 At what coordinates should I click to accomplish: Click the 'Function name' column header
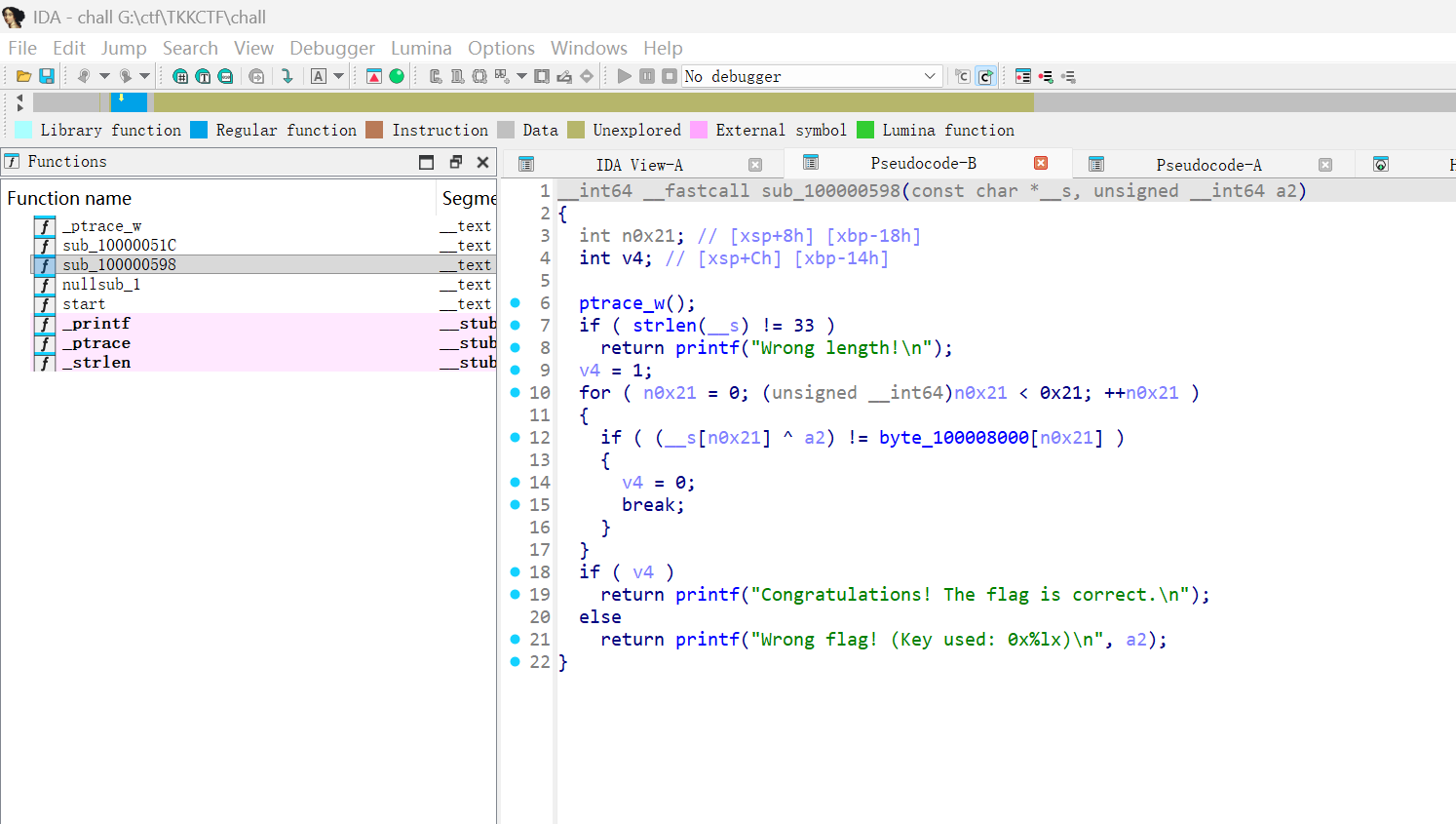click(69, 198)
